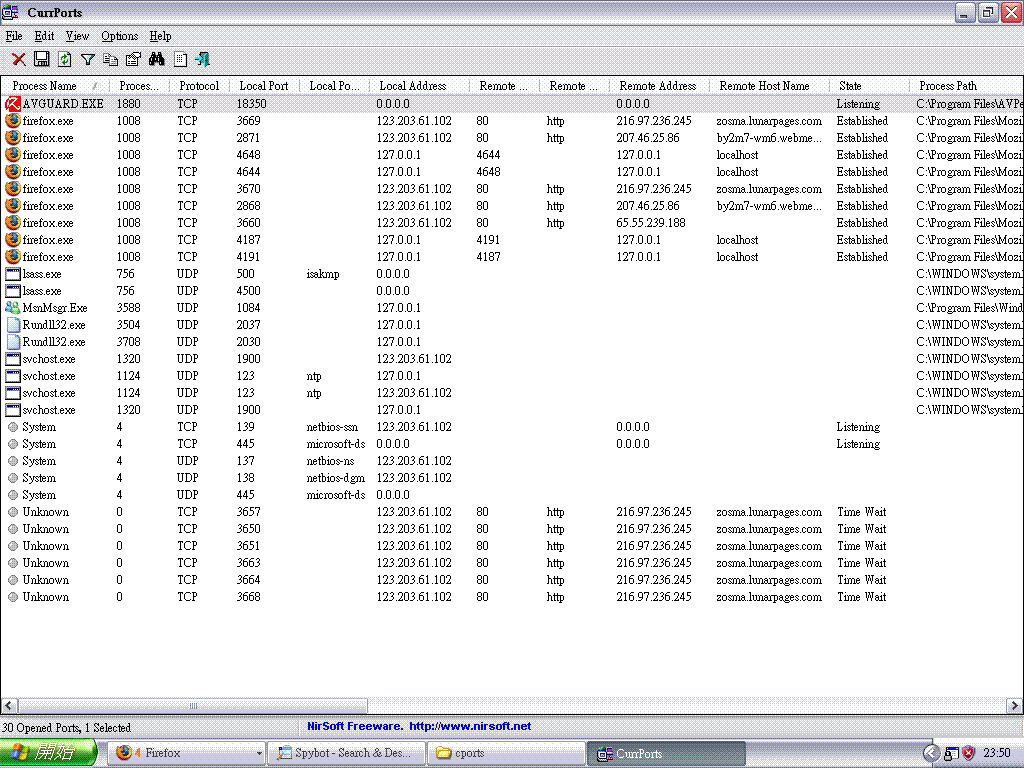Select the MsnMsgr.Exe process name

[55, 308]
